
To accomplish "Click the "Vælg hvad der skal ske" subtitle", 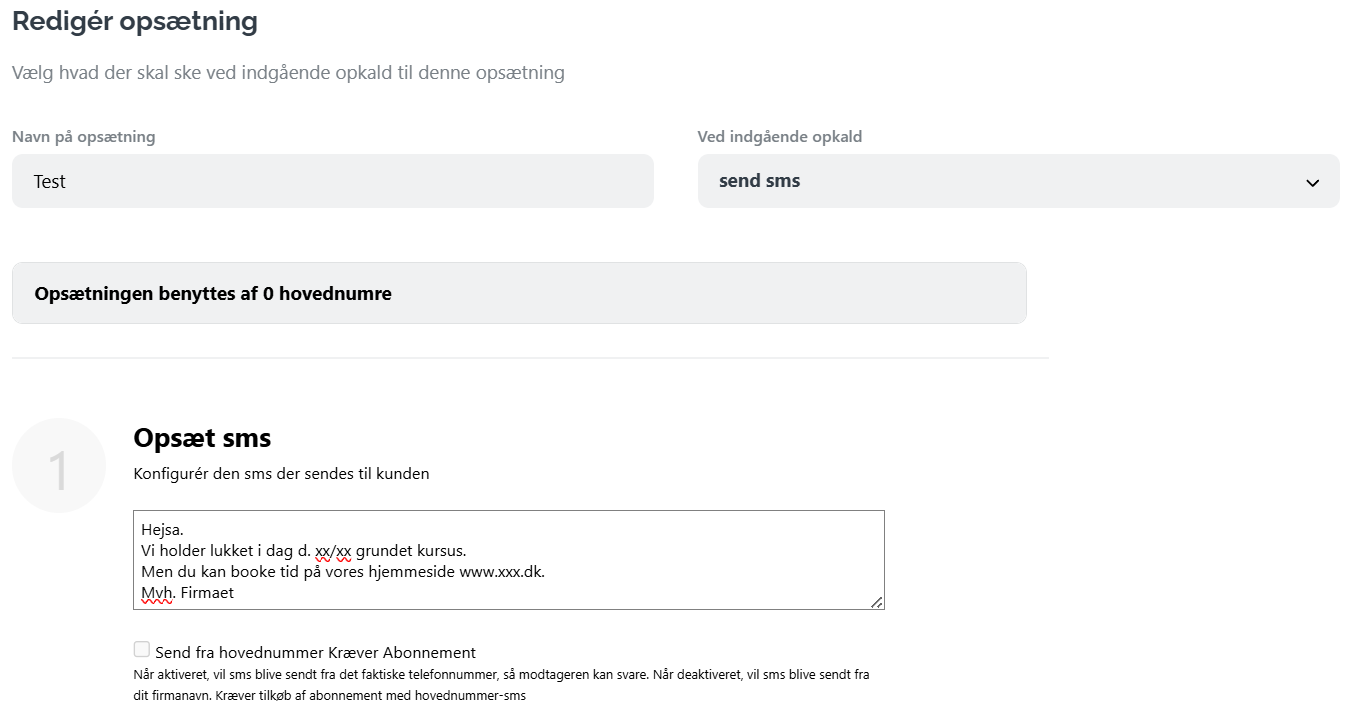I will (288, 73).
